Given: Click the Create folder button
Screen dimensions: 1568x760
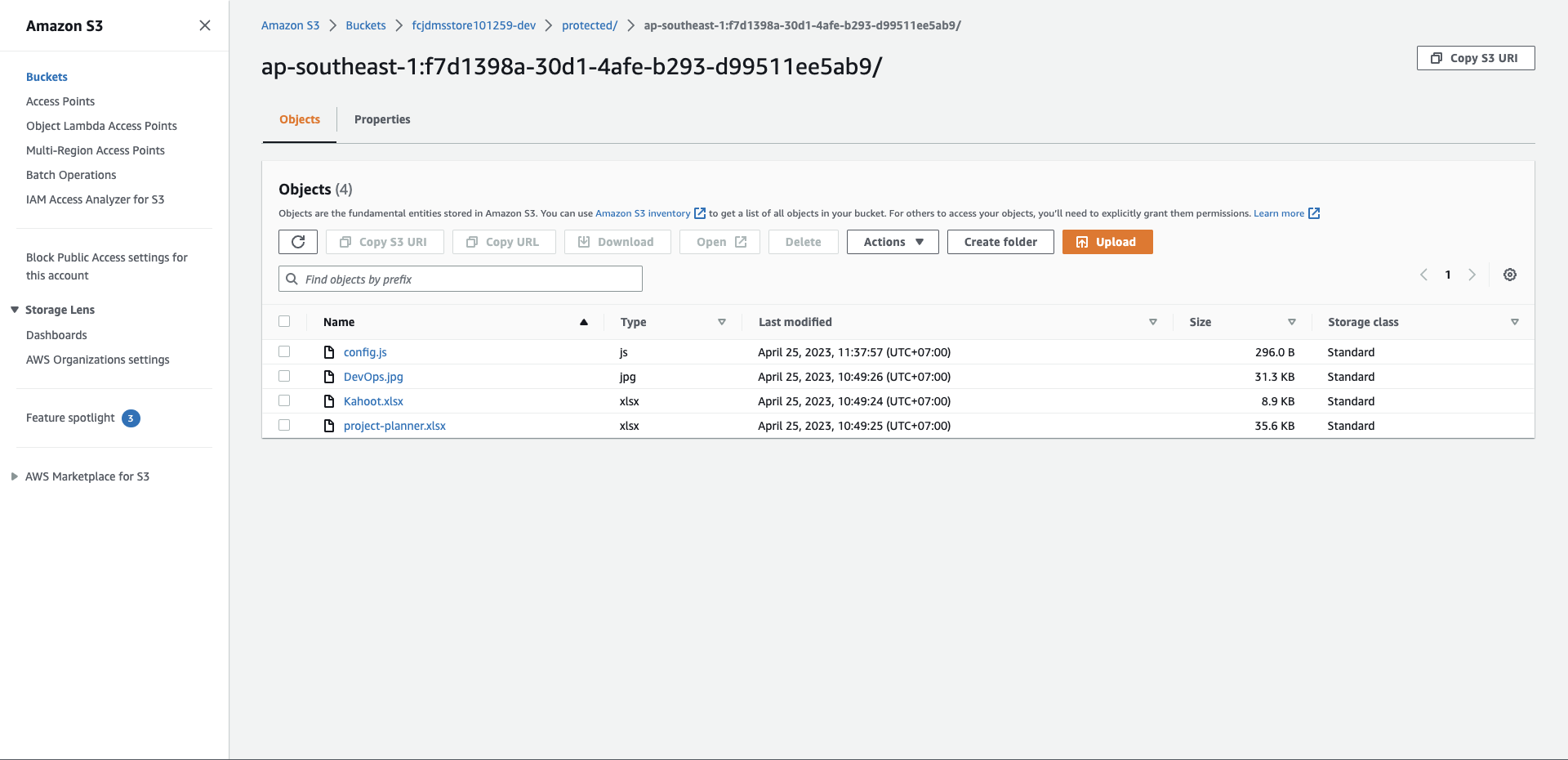Looking at the screenshot, I should (1000, 242).
